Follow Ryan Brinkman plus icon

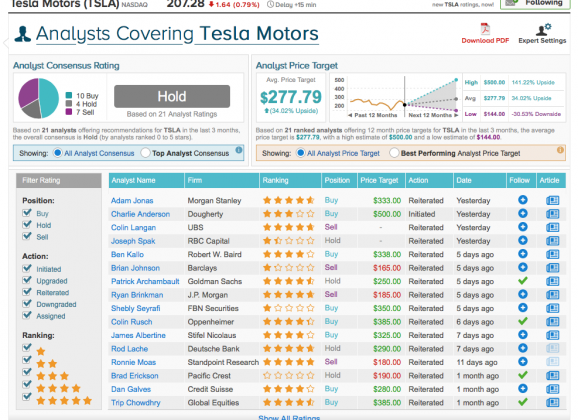click(522, 294)
